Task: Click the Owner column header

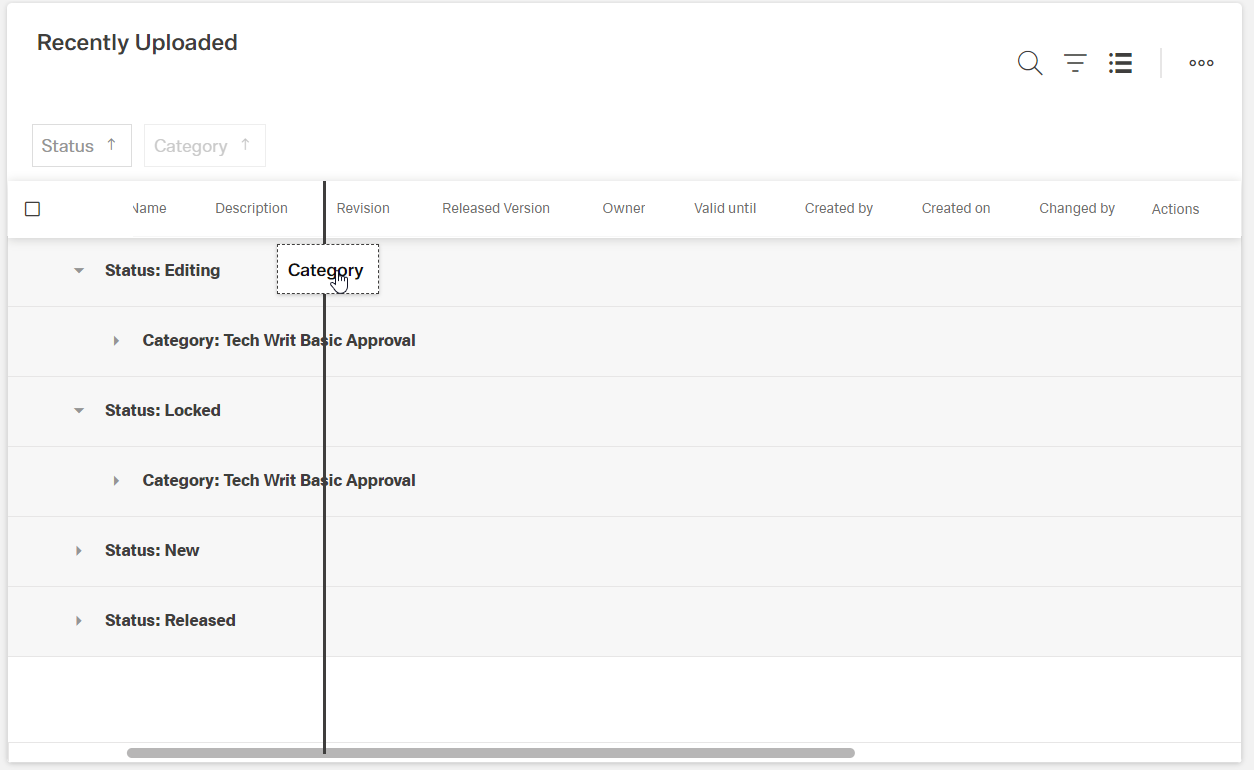Action: coord(623,209)
